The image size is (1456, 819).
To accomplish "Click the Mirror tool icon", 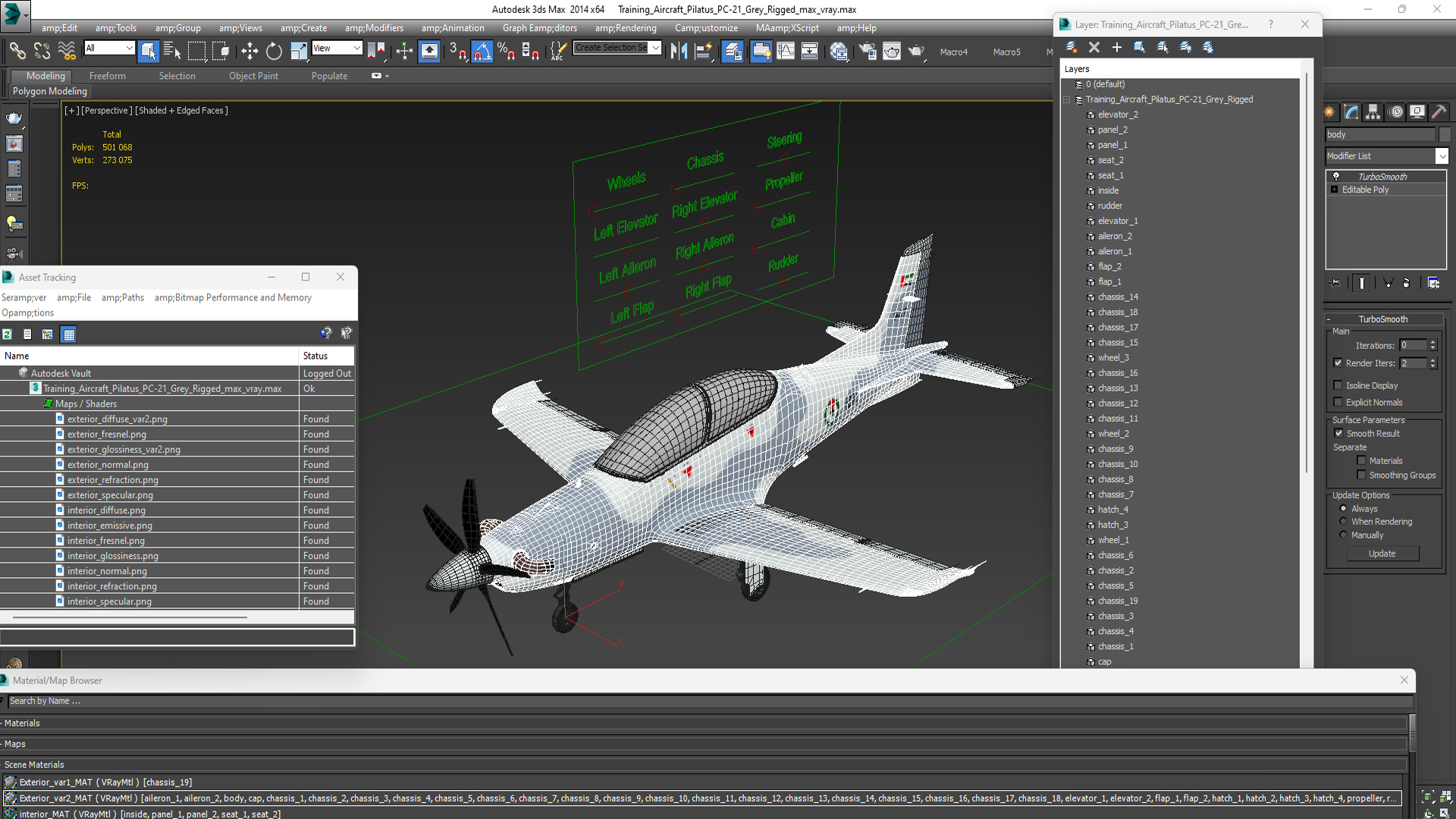I will pos(679,51).
